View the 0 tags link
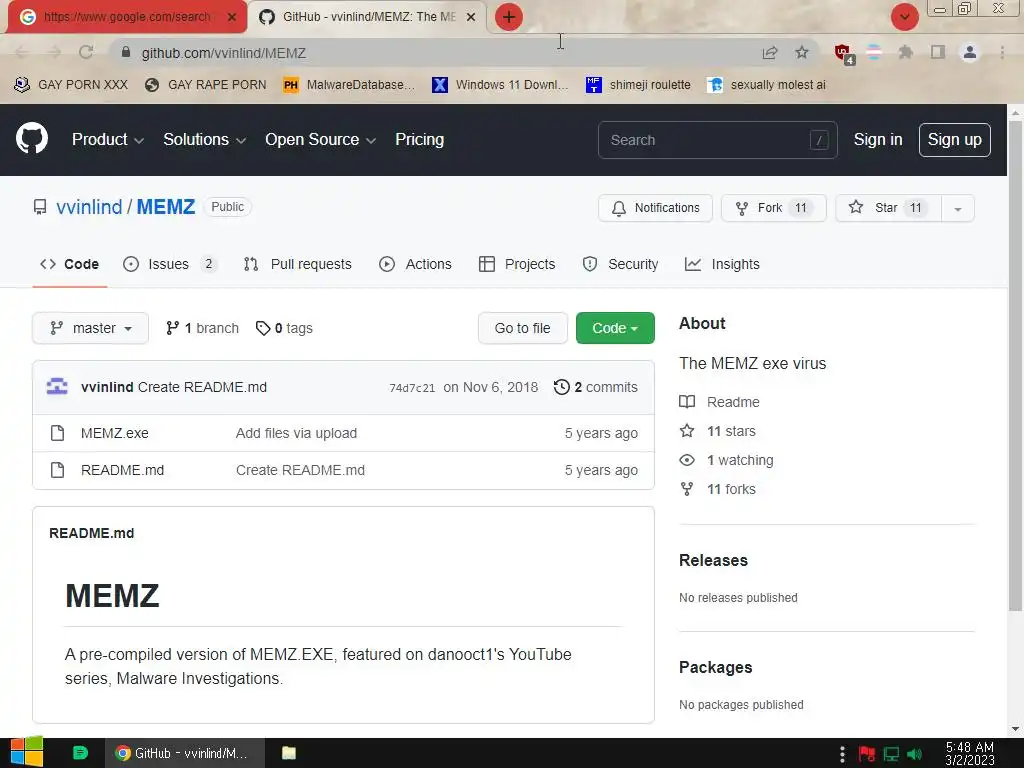The width and height of the screenshot is (1024, 768). click(x=284, y=328)
